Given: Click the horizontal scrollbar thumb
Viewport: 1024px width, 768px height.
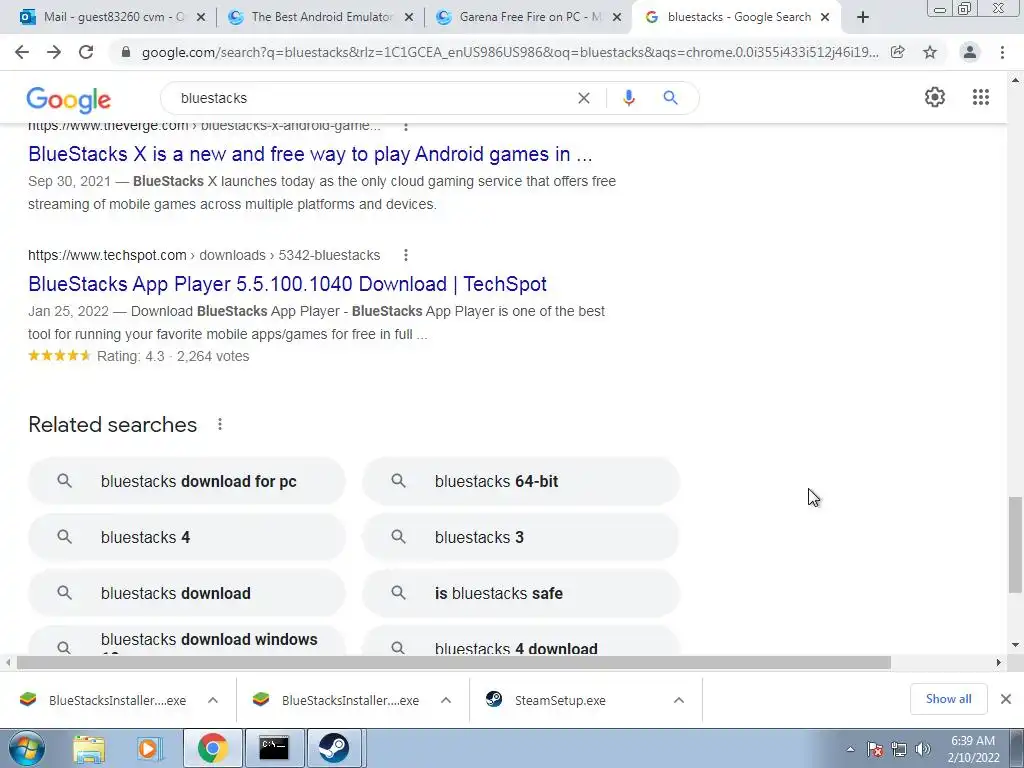Looking at the screenshot, I should pyautogui.click(x=454, y=663).
